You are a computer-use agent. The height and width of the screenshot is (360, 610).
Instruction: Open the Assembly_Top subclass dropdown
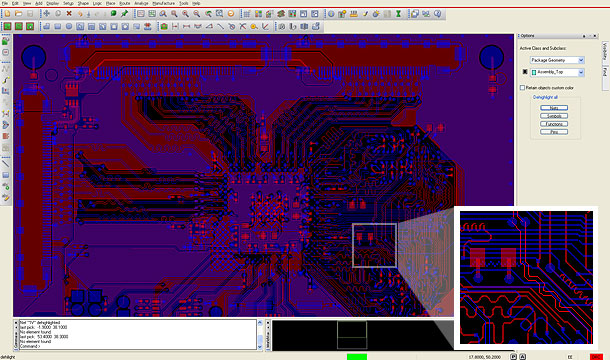click(x=557, y=72)
